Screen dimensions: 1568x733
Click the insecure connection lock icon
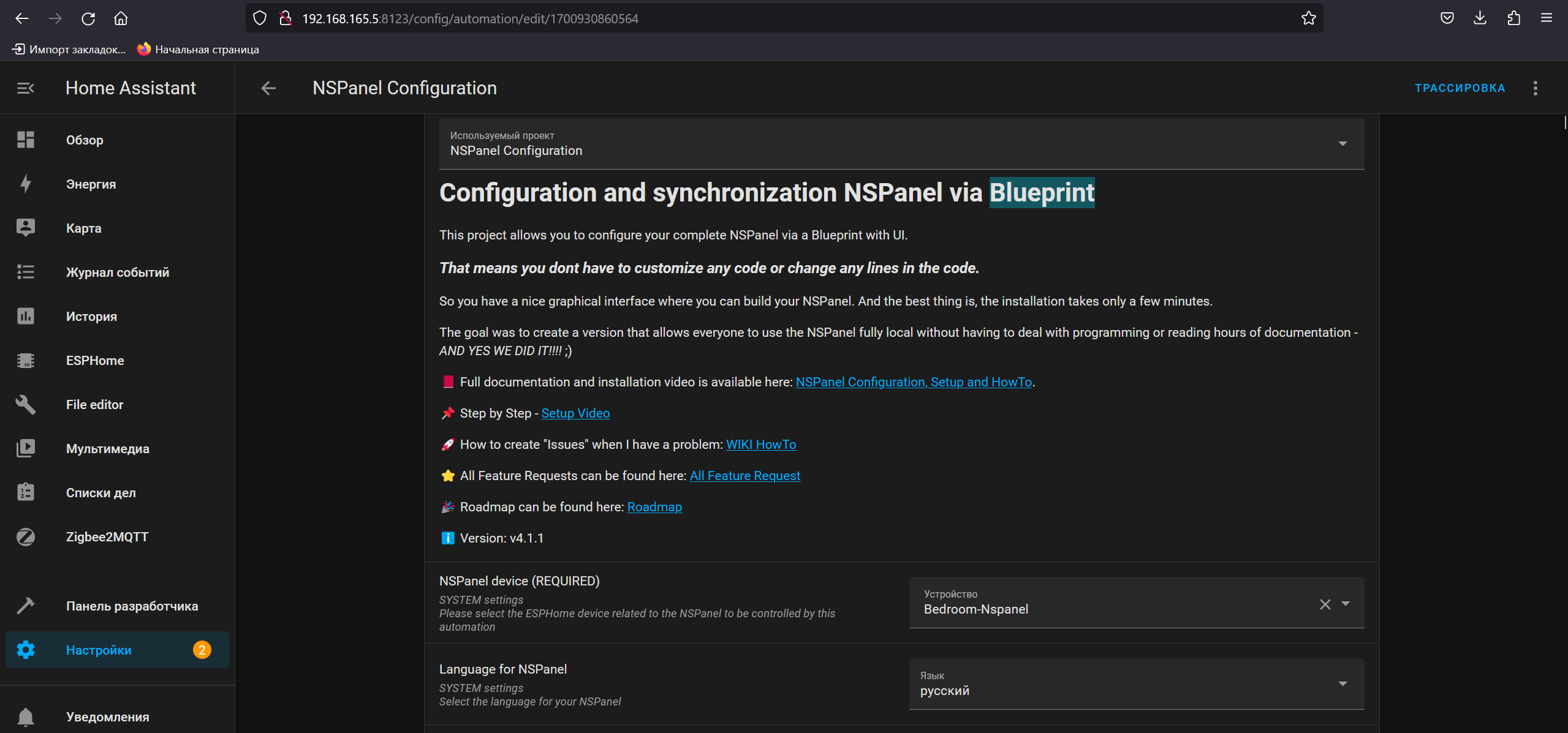pos(286,18)
